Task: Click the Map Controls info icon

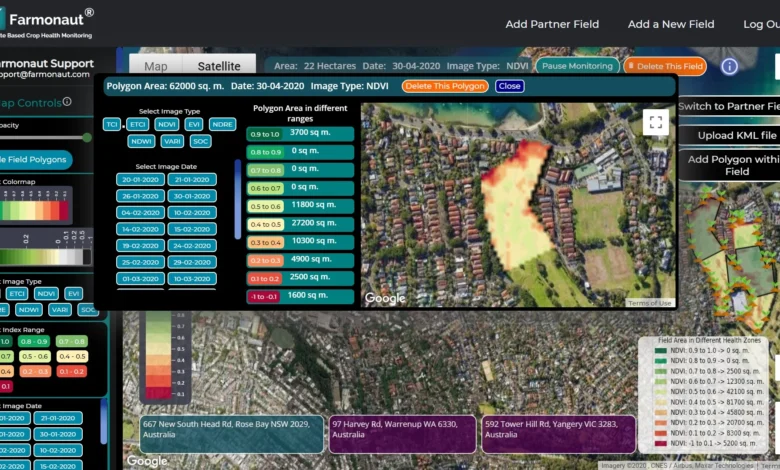Action: coord(67,102)
